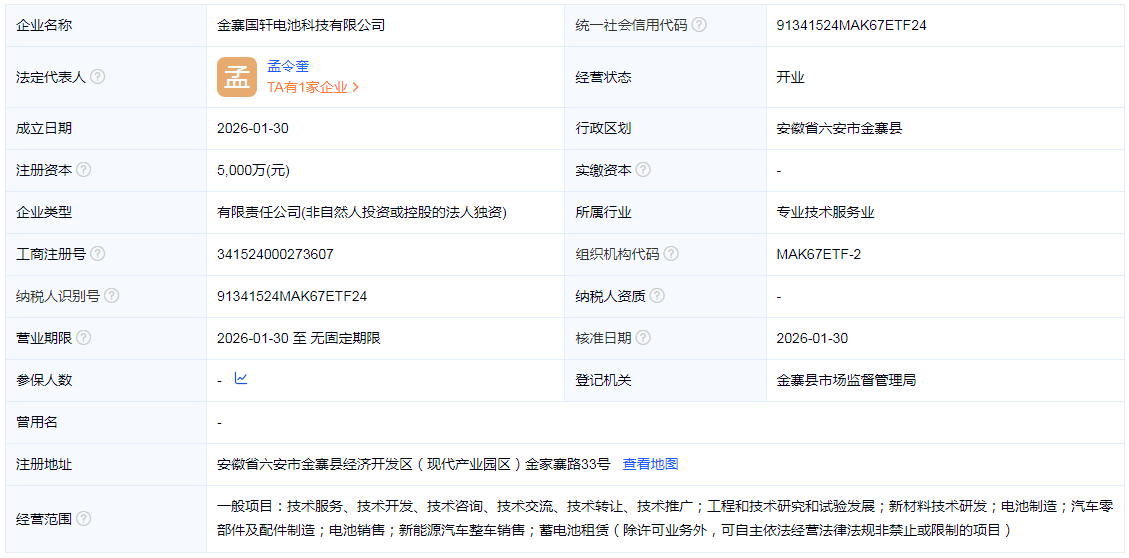Open the 参保人数 trend chart icon

(241, 379)
